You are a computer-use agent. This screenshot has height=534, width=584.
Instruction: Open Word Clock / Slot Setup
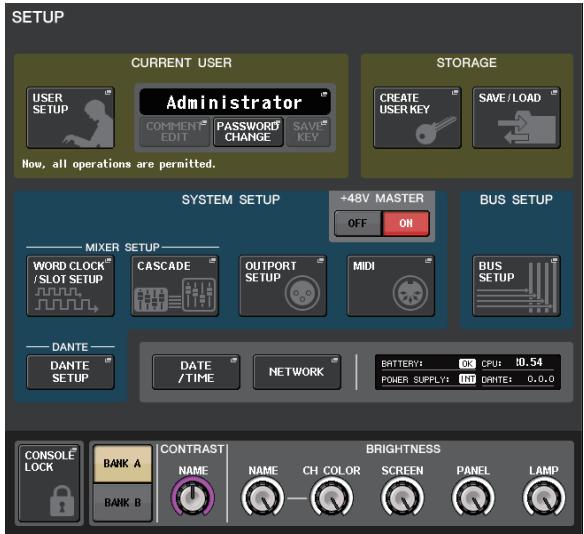[x=70, y=286]
